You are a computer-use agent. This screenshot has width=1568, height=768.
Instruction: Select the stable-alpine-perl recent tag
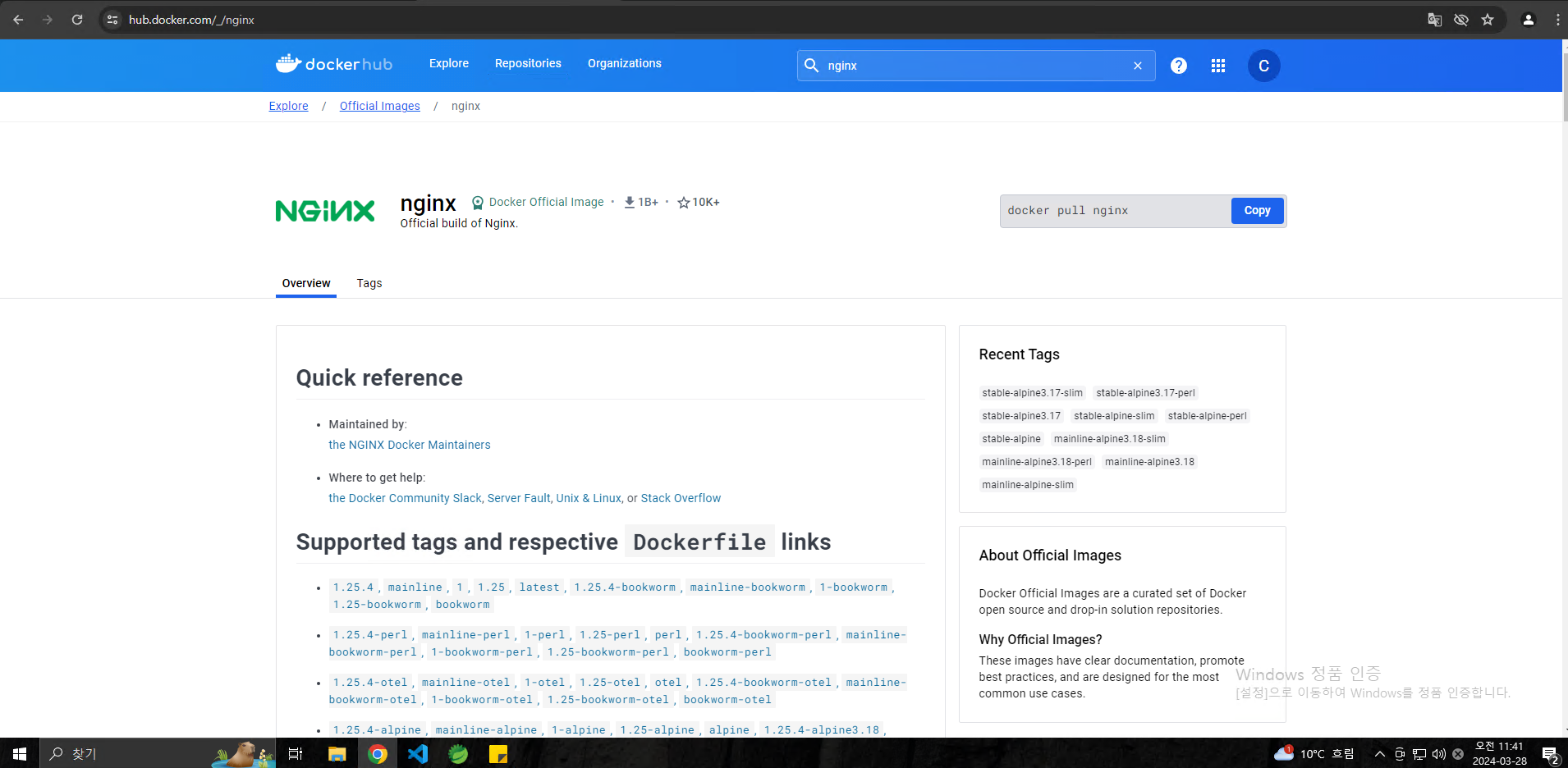(x=1207, y=416)
